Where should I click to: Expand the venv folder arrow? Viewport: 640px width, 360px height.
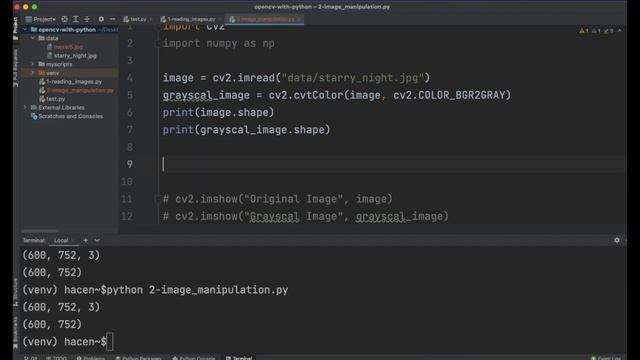click(33, 73)
